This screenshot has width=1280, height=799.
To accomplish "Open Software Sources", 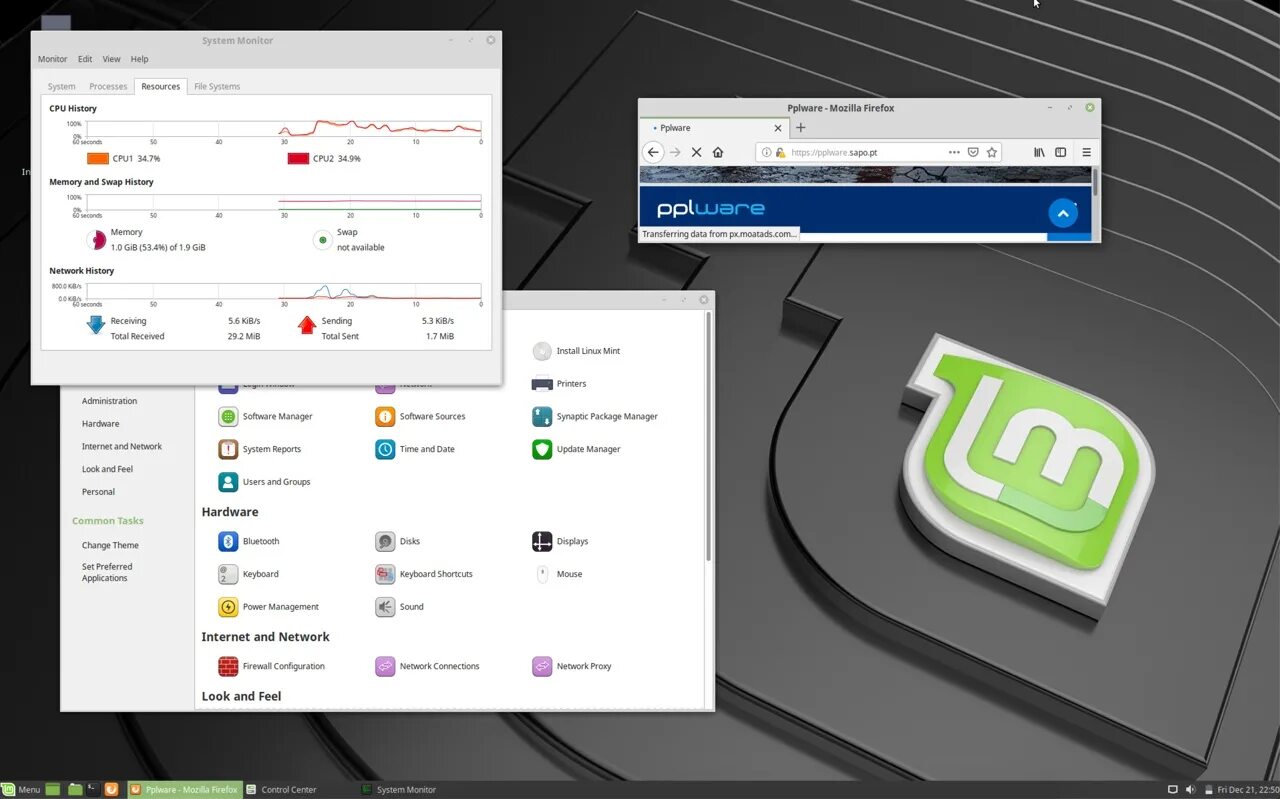I will tap(420, 416).
